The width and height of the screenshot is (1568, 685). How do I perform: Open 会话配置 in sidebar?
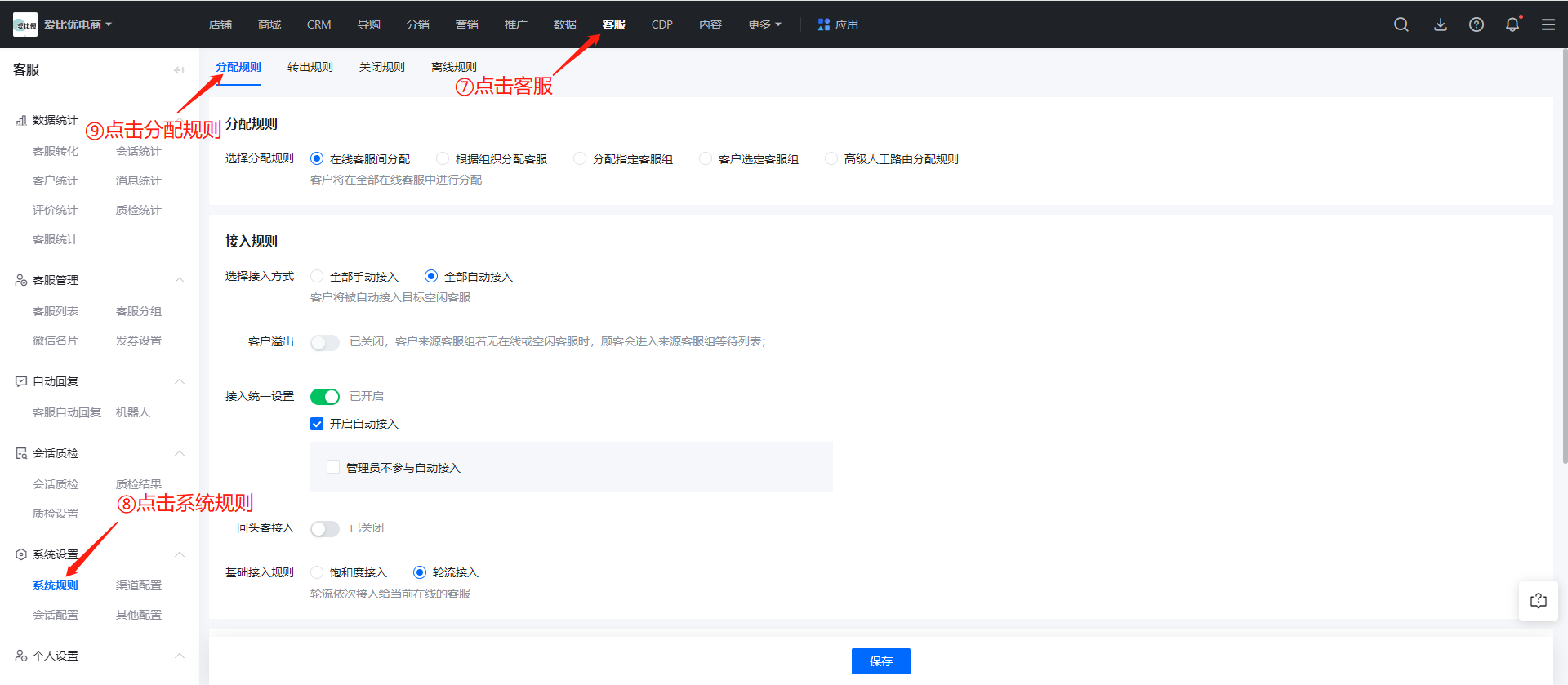(56, 615)
